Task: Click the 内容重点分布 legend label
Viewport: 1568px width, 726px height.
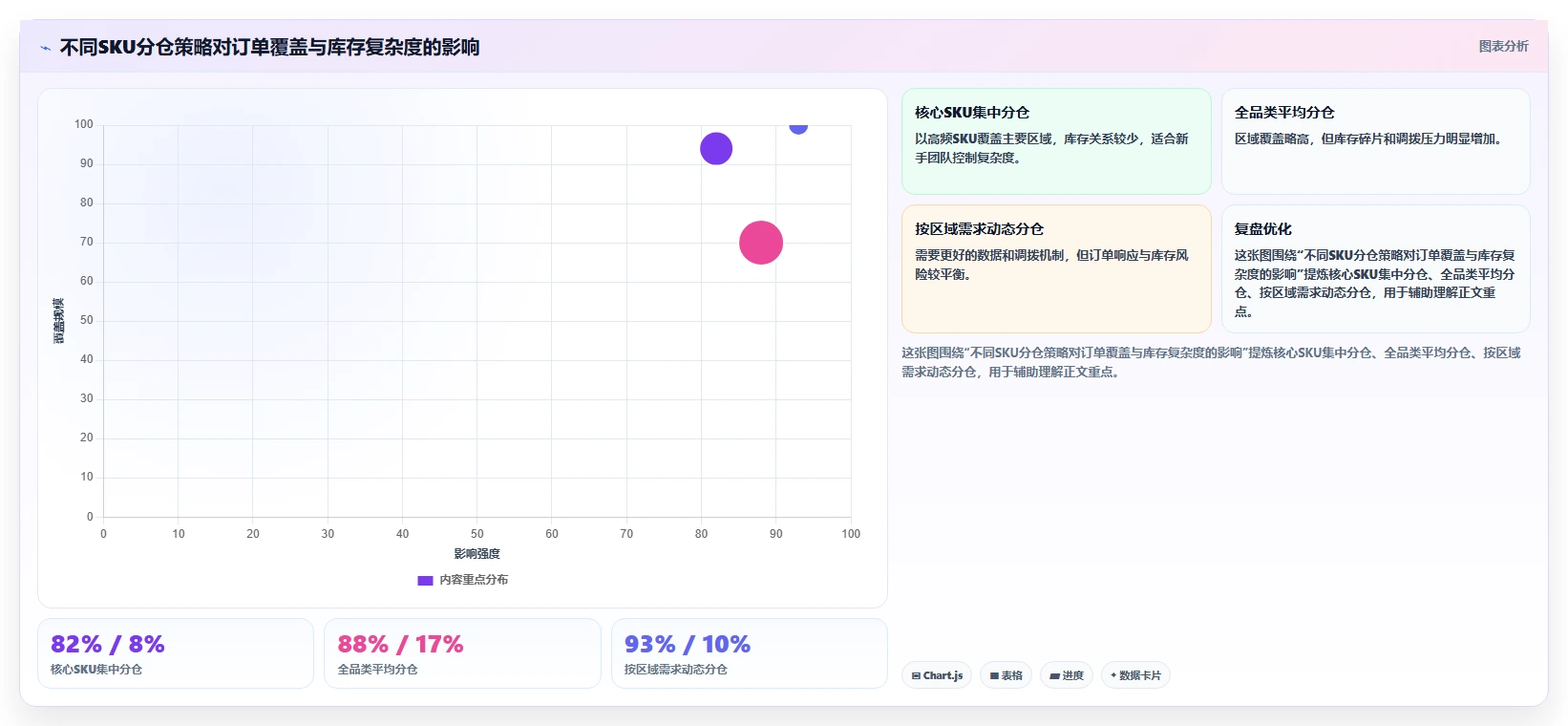Action: pyautogui.click(x=474, y=580)
